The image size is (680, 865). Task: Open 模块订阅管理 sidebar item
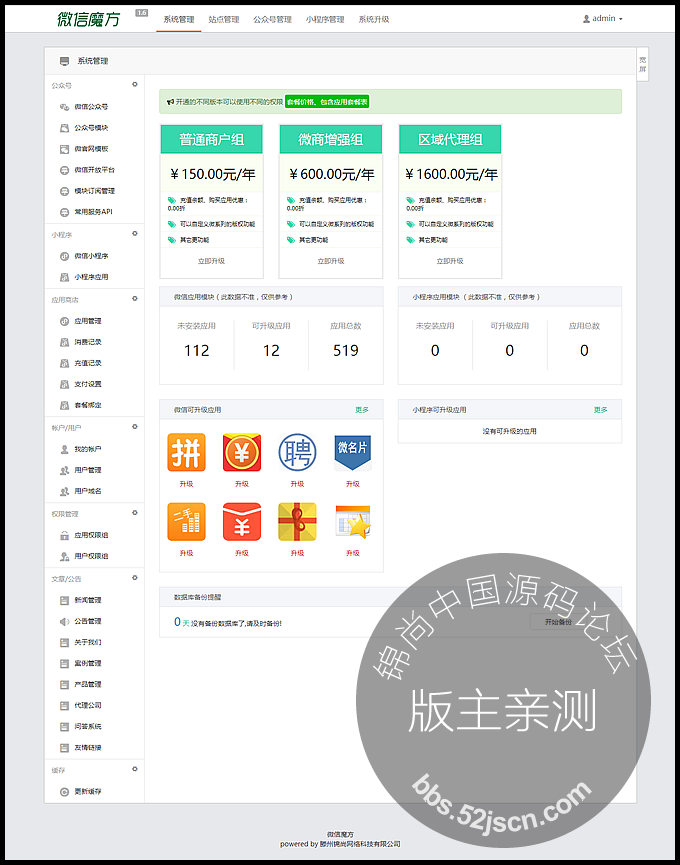(x=94, y=191)
